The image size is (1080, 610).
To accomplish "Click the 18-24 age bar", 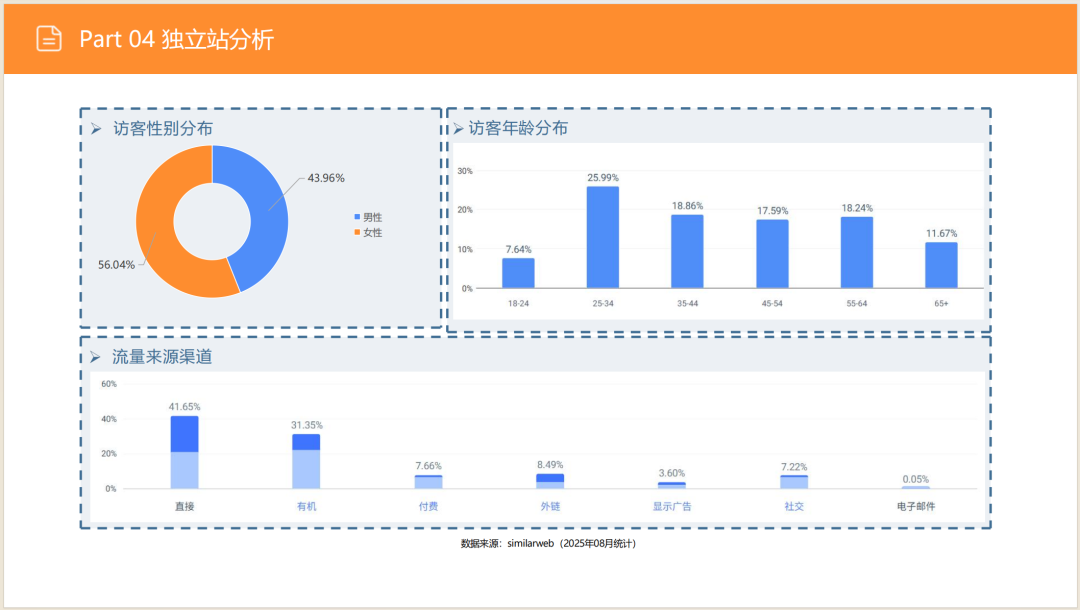I will 518,273.
